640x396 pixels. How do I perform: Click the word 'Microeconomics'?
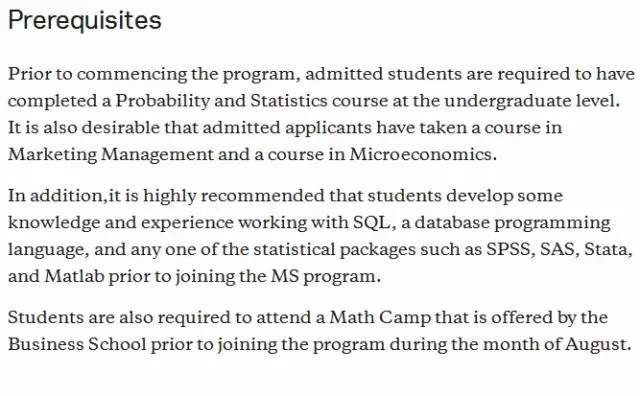point(420,154)
